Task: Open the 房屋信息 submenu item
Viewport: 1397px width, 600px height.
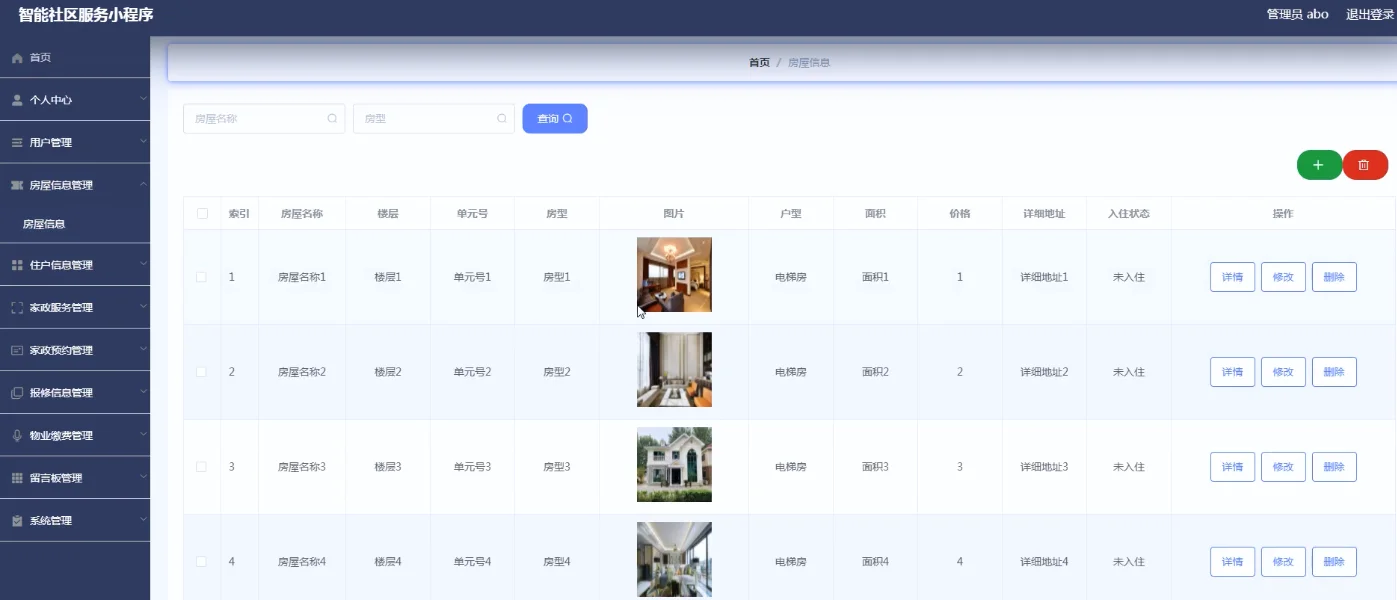Action: coord(45,224)
